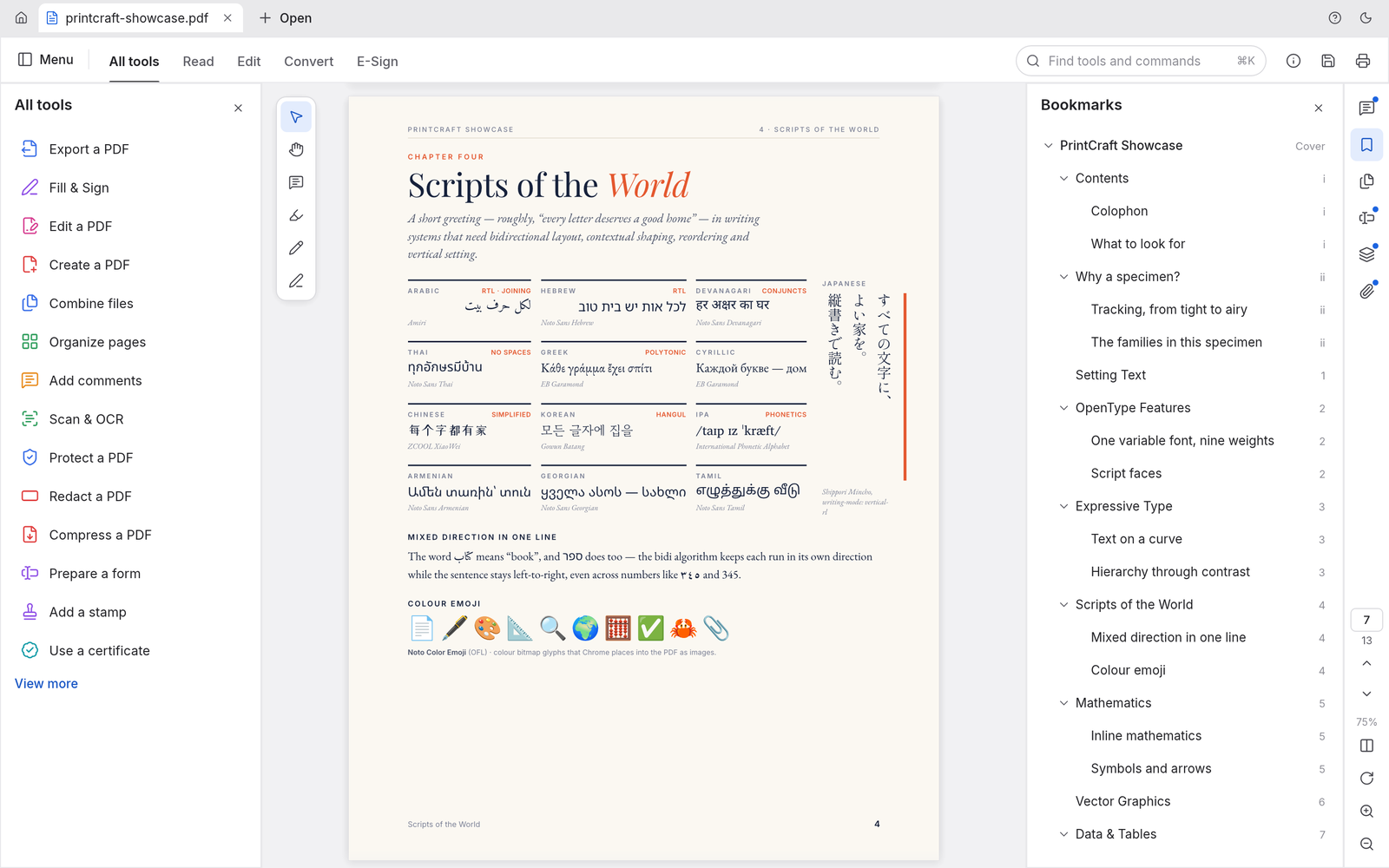
Task: Open the comments panel icon in right rail
Action: 1366,108
